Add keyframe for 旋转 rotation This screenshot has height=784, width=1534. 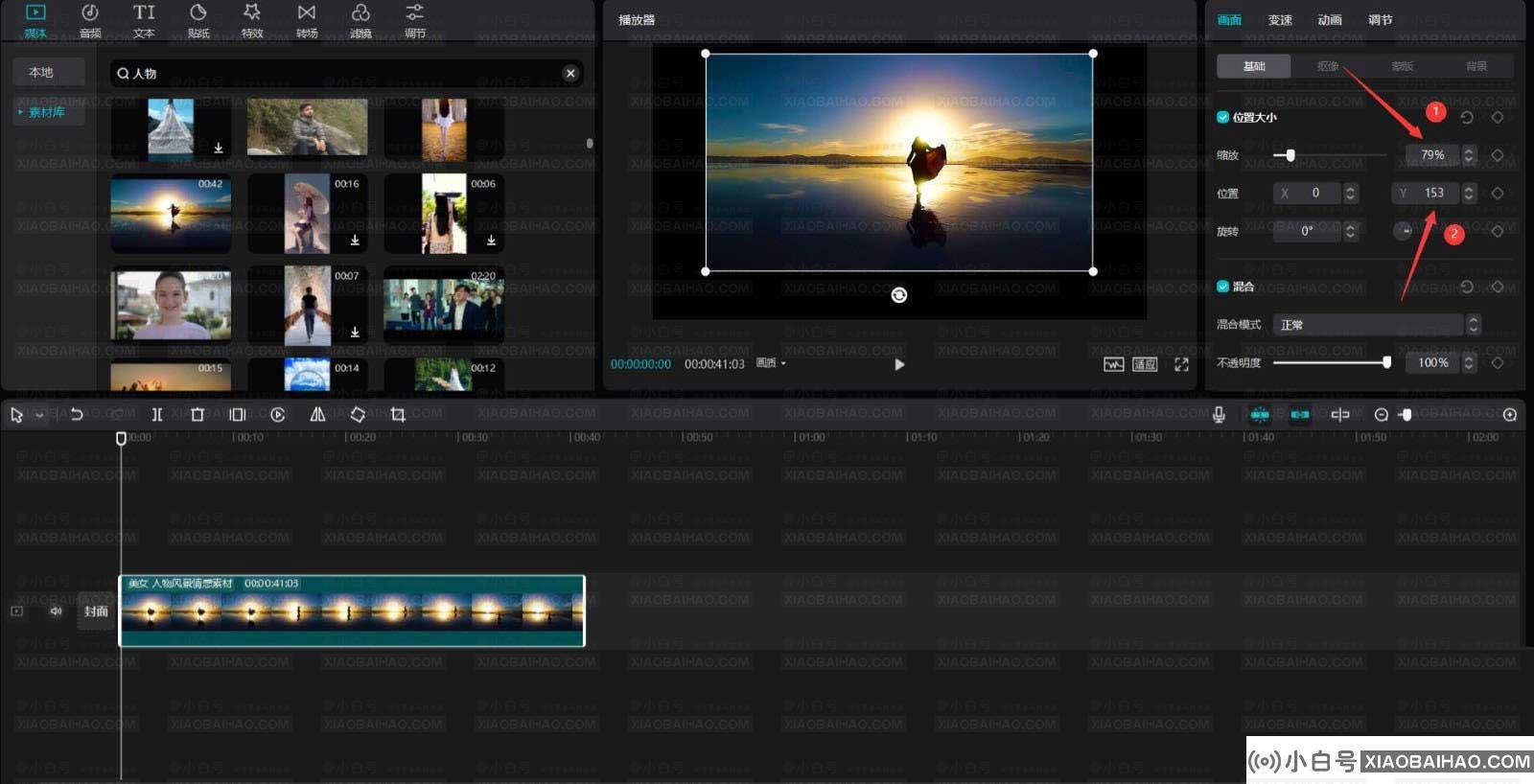1498,231
